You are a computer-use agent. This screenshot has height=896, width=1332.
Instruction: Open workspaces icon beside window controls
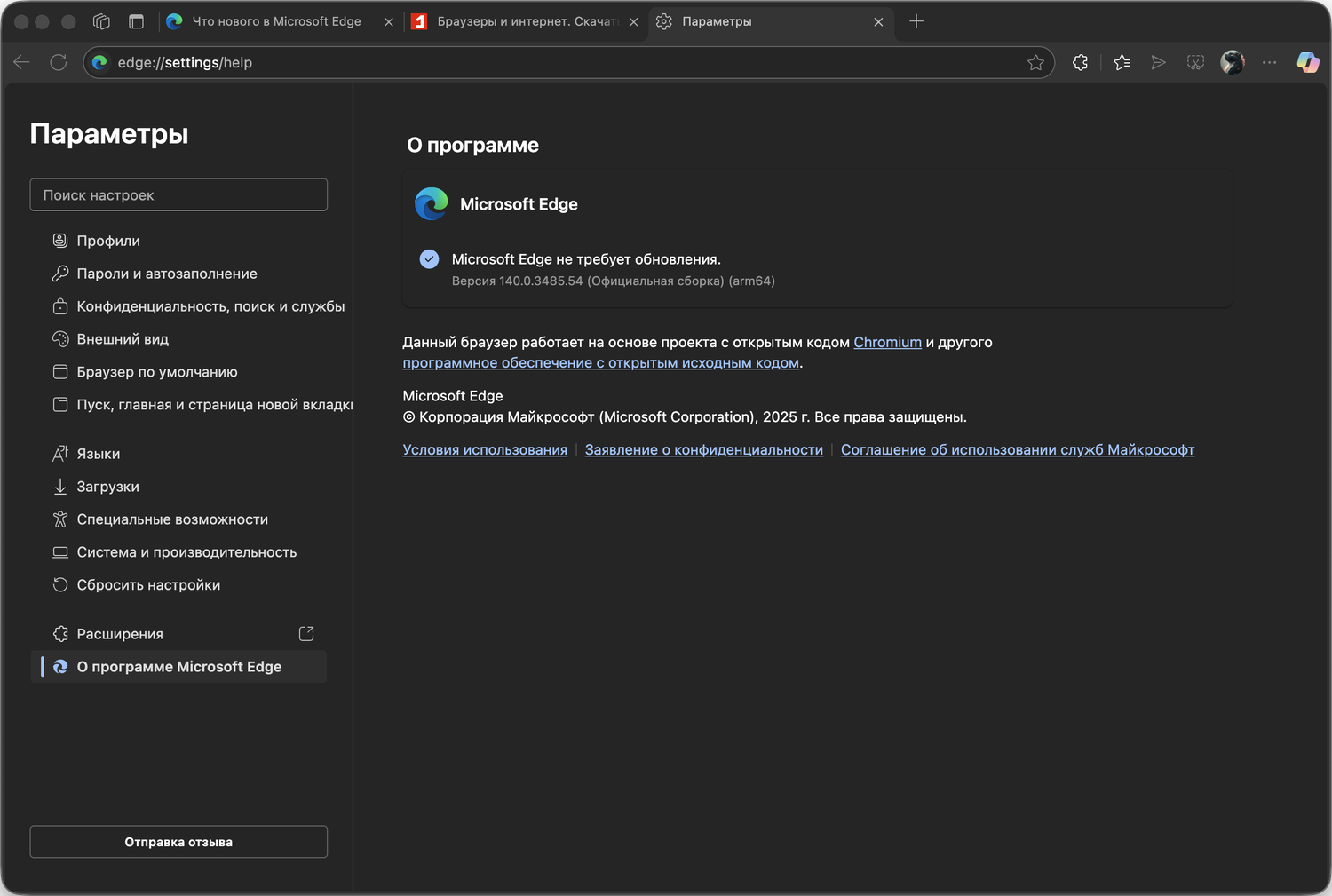point(101,21)
